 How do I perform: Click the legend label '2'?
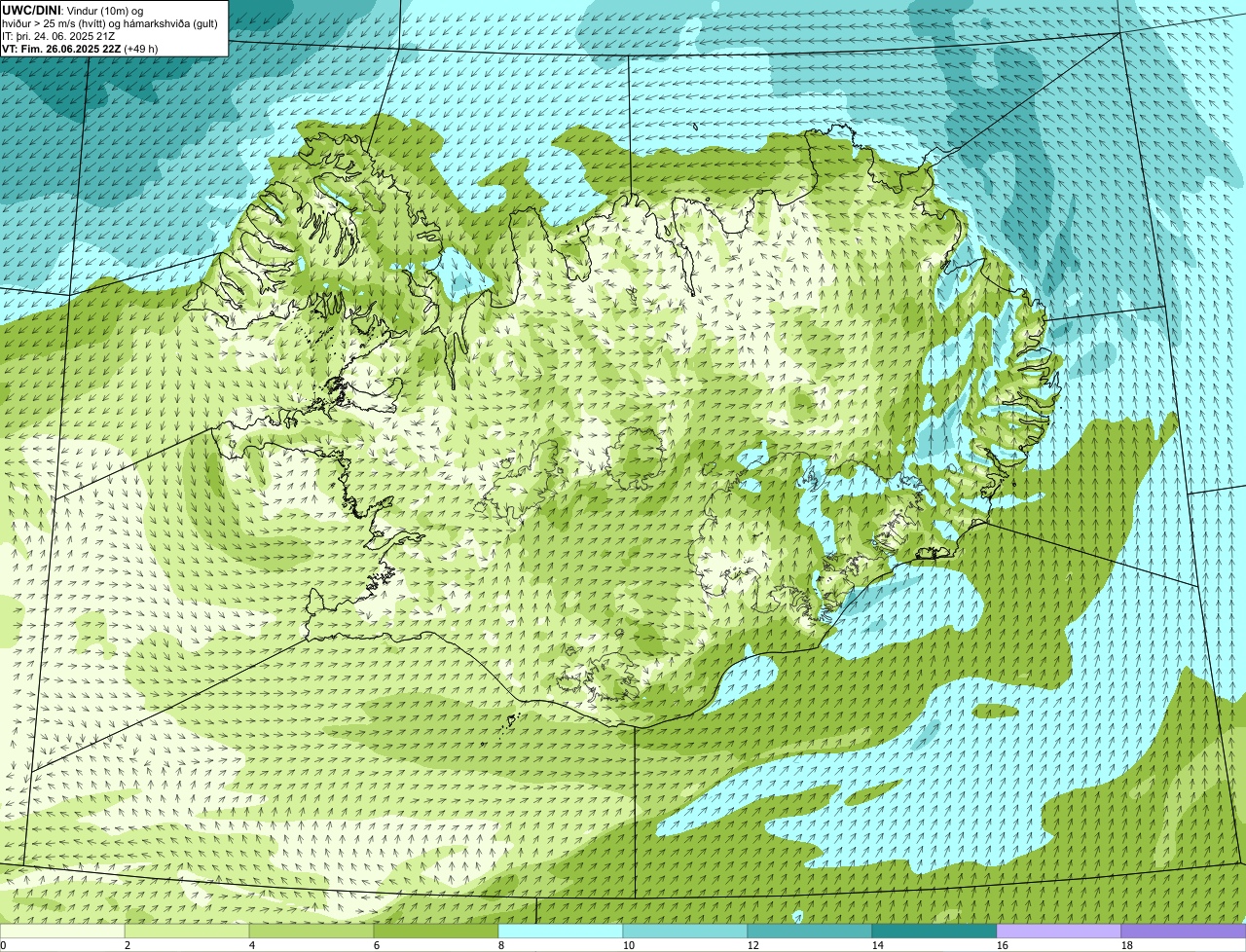(x=128, y=945)
